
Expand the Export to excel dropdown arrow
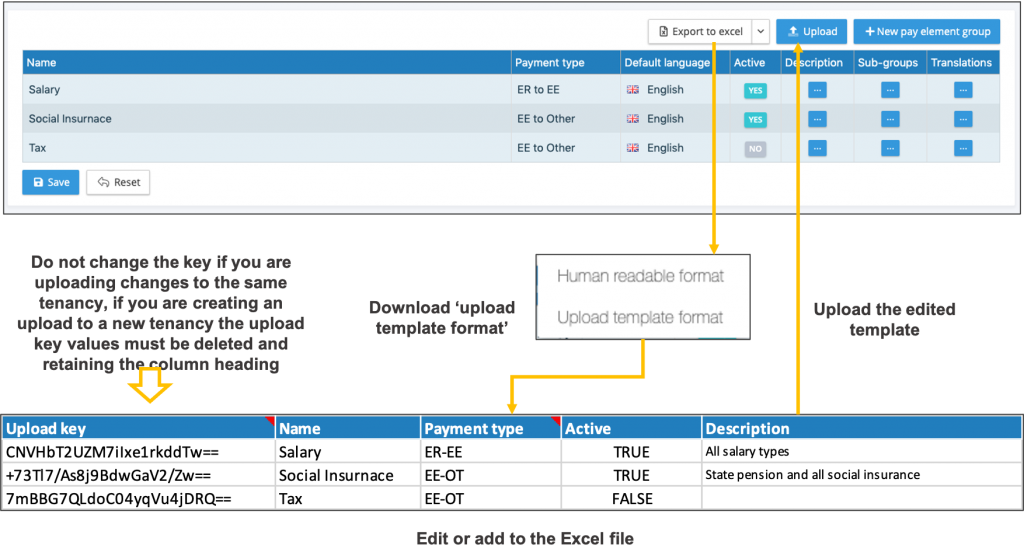[x=761, y=32]
